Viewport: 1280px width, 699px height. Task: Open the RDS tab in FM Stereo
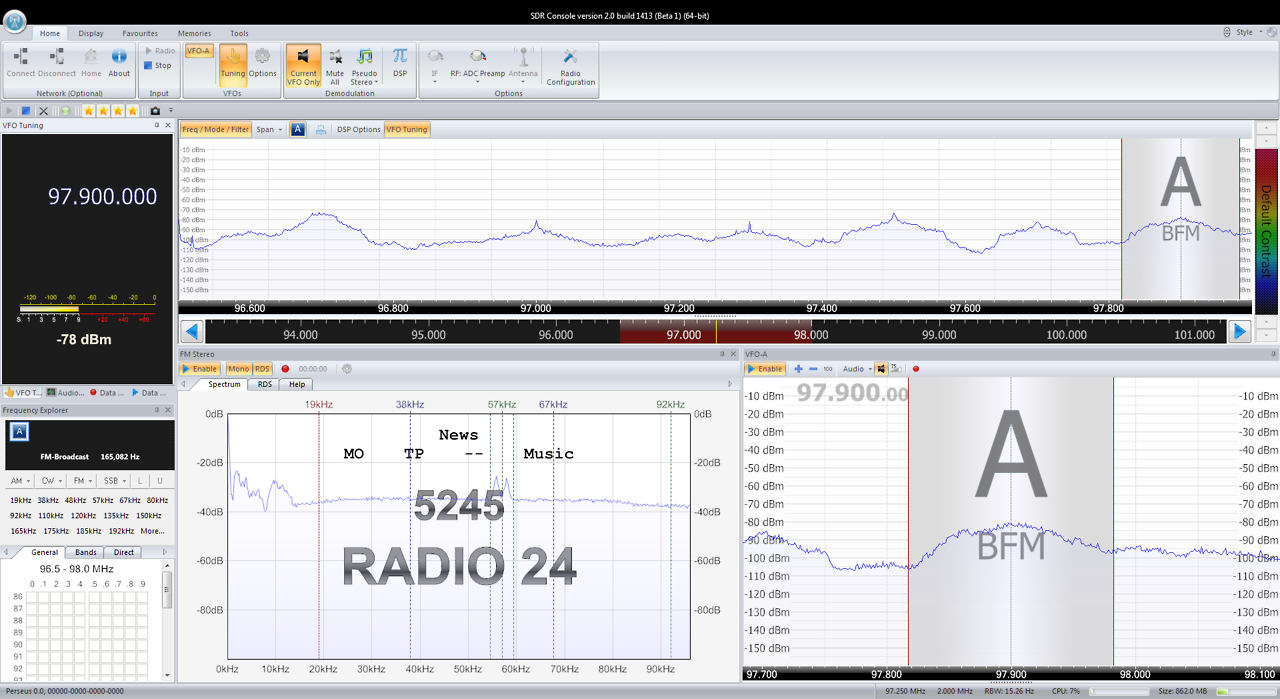(264, 384)
